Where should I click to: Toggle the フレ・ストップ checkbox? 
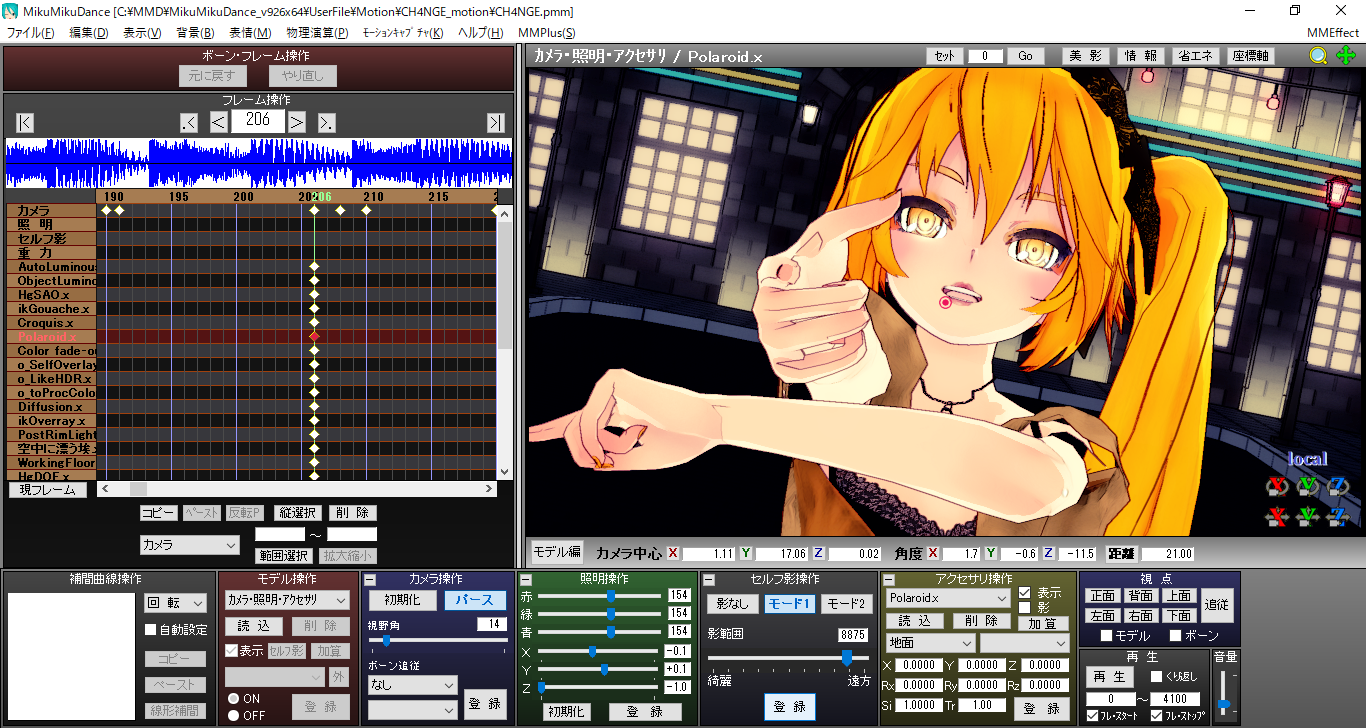1156,716
